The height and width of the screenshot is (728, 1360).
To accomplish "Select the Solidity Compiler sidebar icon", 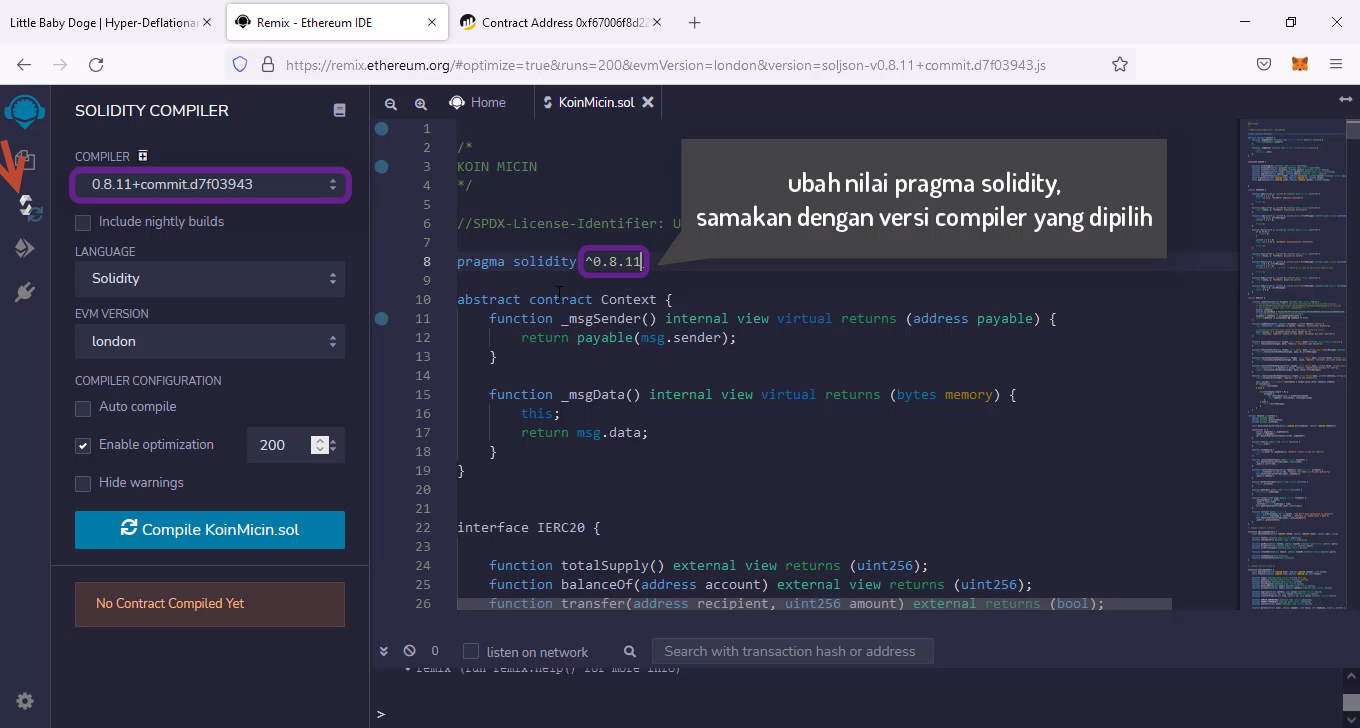I will point(25,207).
